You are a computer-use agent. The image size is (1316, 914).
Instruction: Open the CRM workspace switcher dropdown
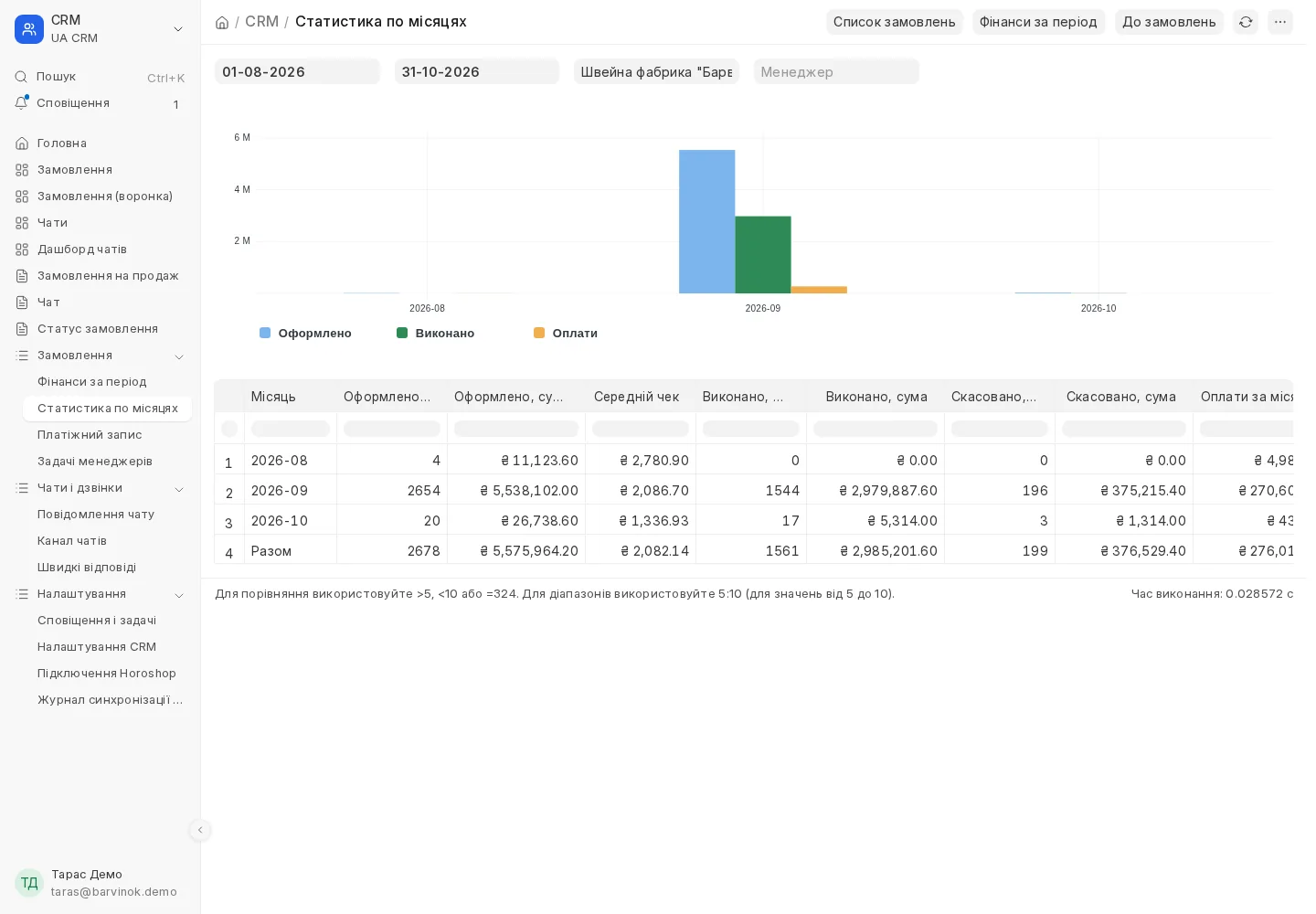pyautogui.click(x=178, y=29)
